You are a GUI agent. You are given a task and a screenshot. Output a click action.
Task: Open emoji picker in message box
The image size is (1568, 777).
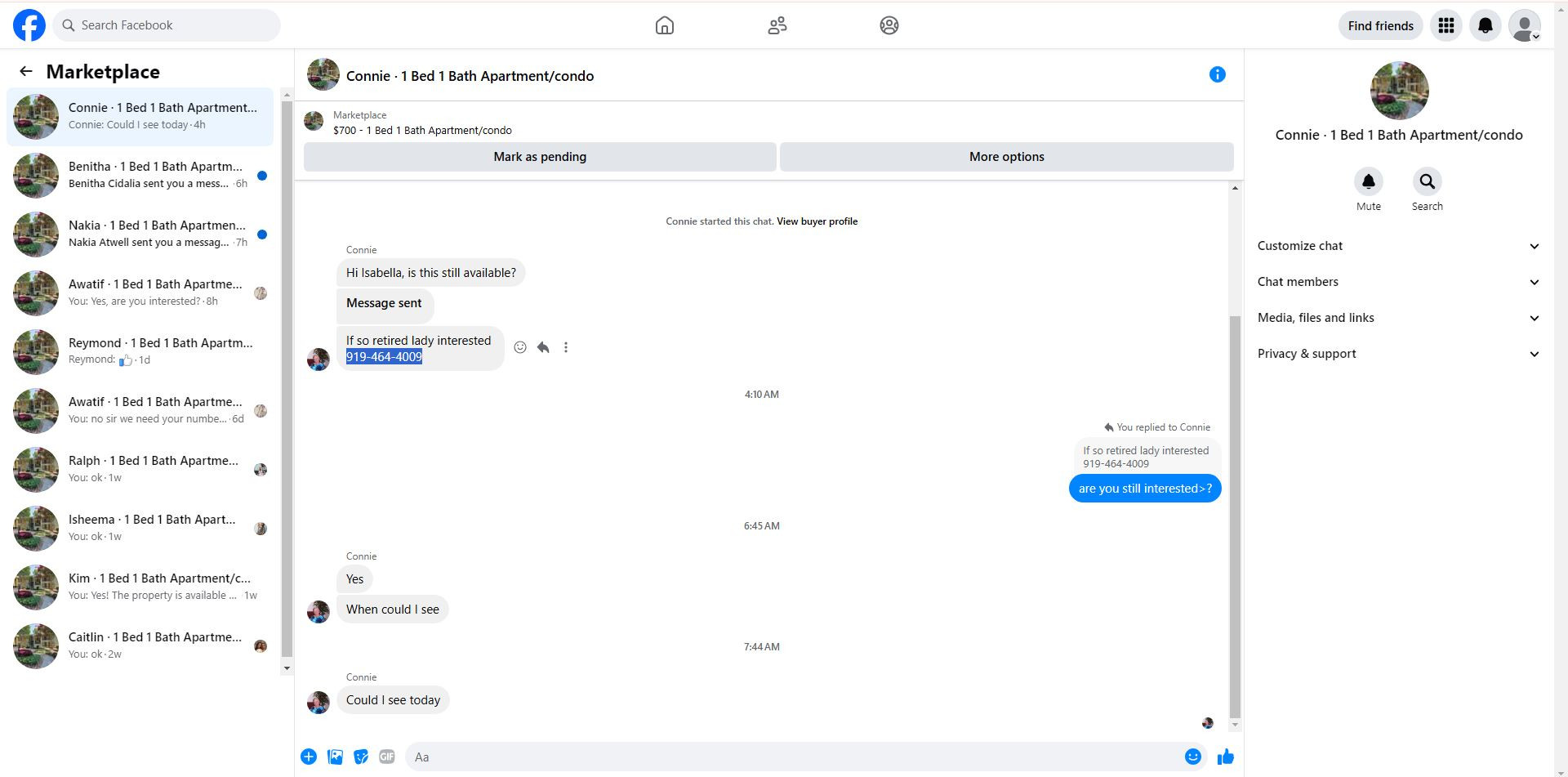pos(1193,757)
